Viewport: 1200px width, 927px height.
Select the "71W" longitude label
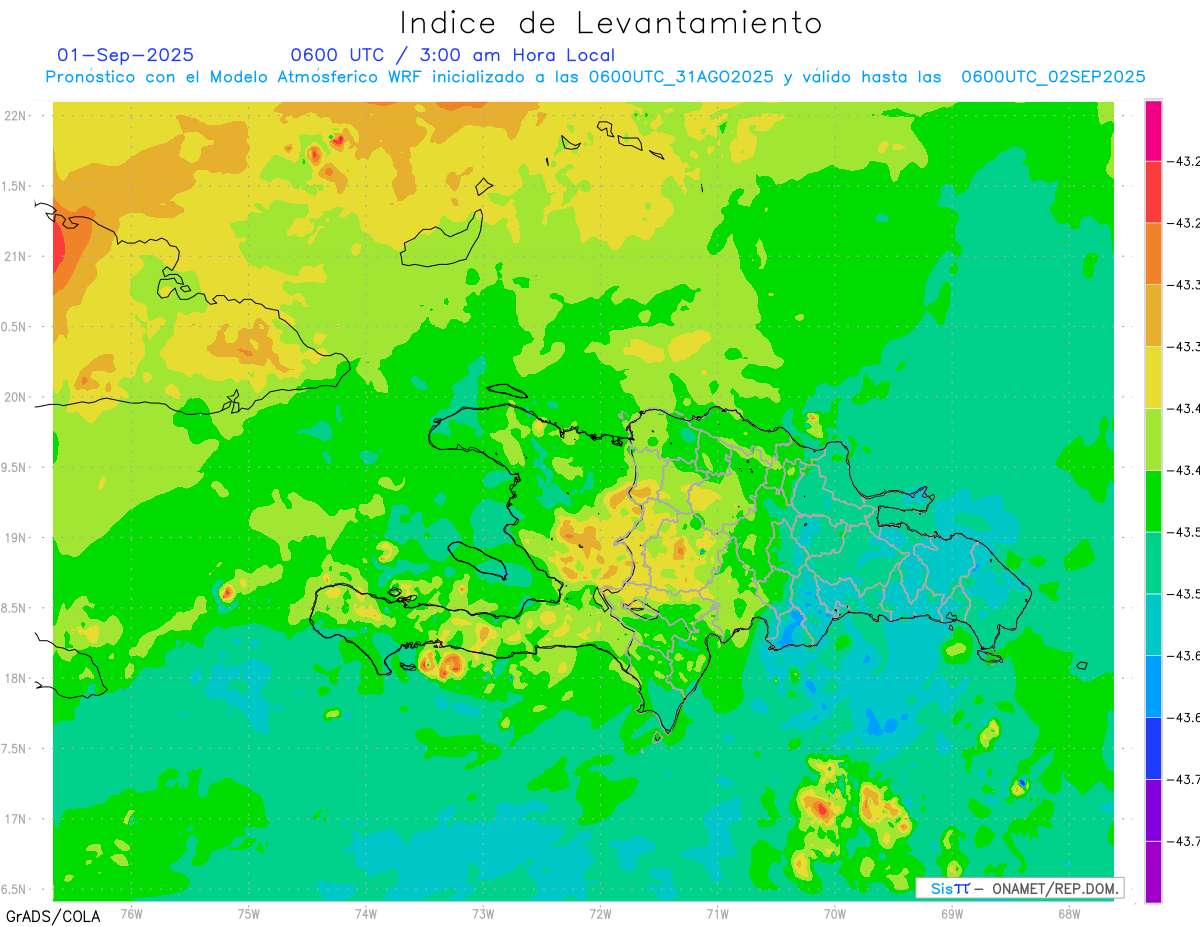click(x=717, y=913)
